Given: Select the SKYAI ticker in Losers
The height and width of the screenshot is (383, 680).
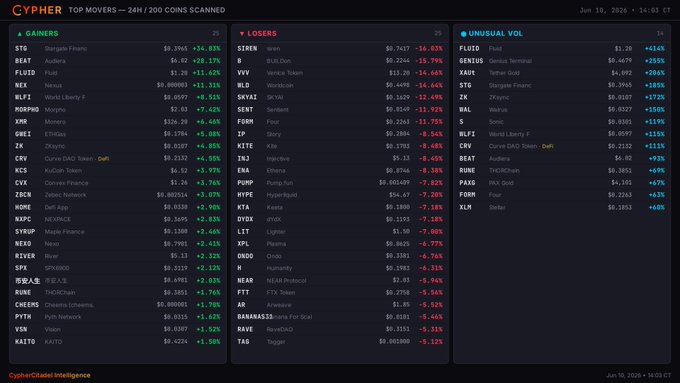Looking at the screenshot, I should pos(247,97).
